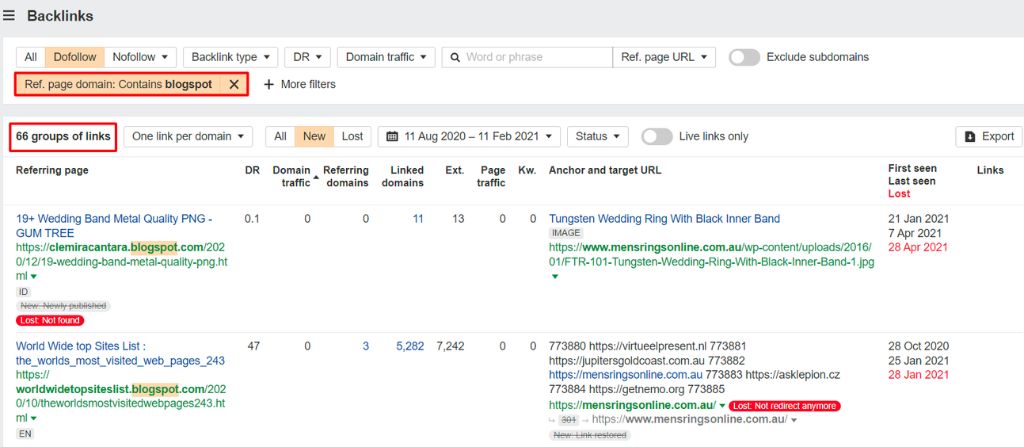1024x447 pixels.
Task: Toggle the Exclude subdomains switch
Action: point(744,57)
